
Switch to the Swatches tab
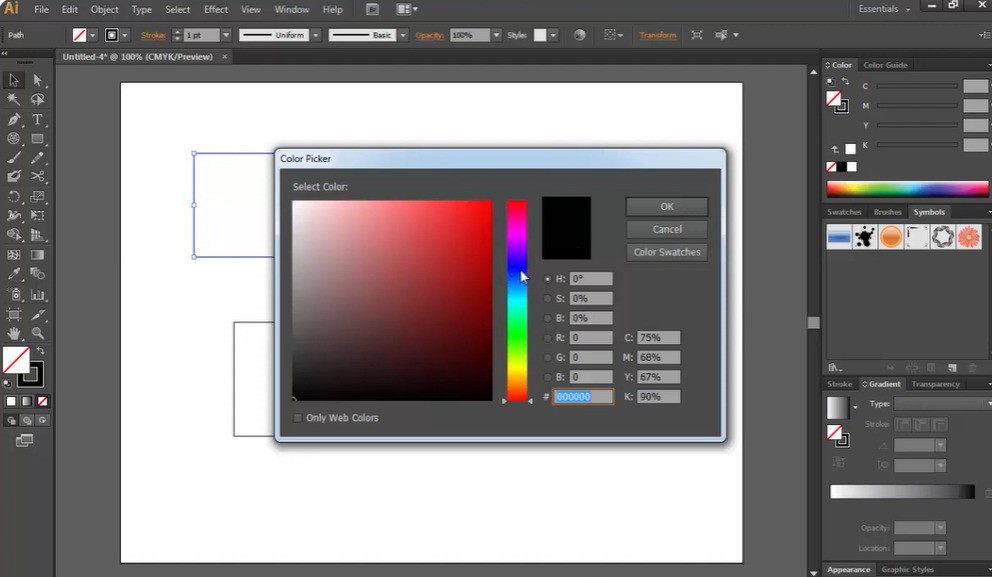pos(844,212)
